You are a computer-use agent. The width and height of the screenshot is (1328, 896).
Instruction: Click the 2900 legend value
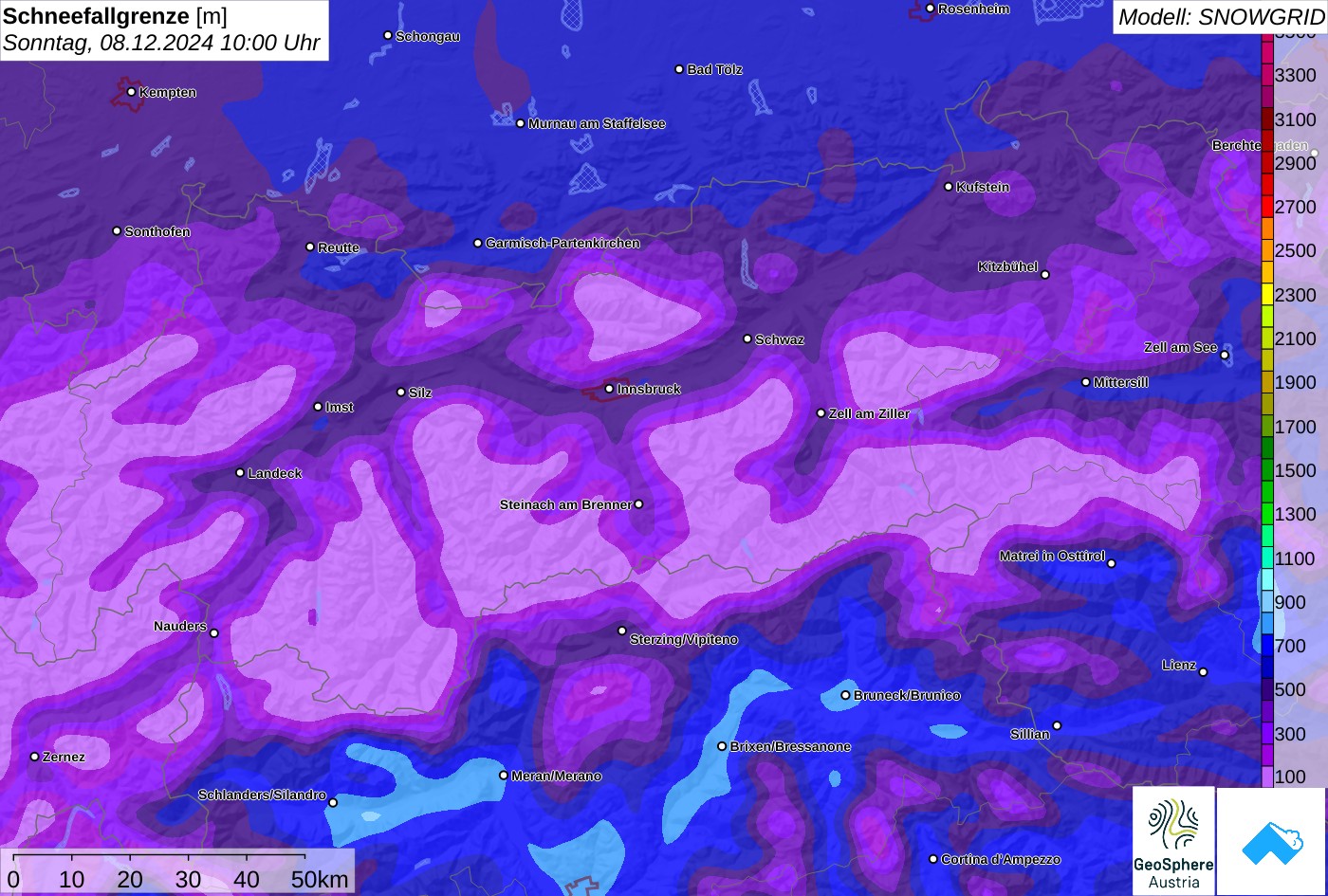click(1296, 163)
